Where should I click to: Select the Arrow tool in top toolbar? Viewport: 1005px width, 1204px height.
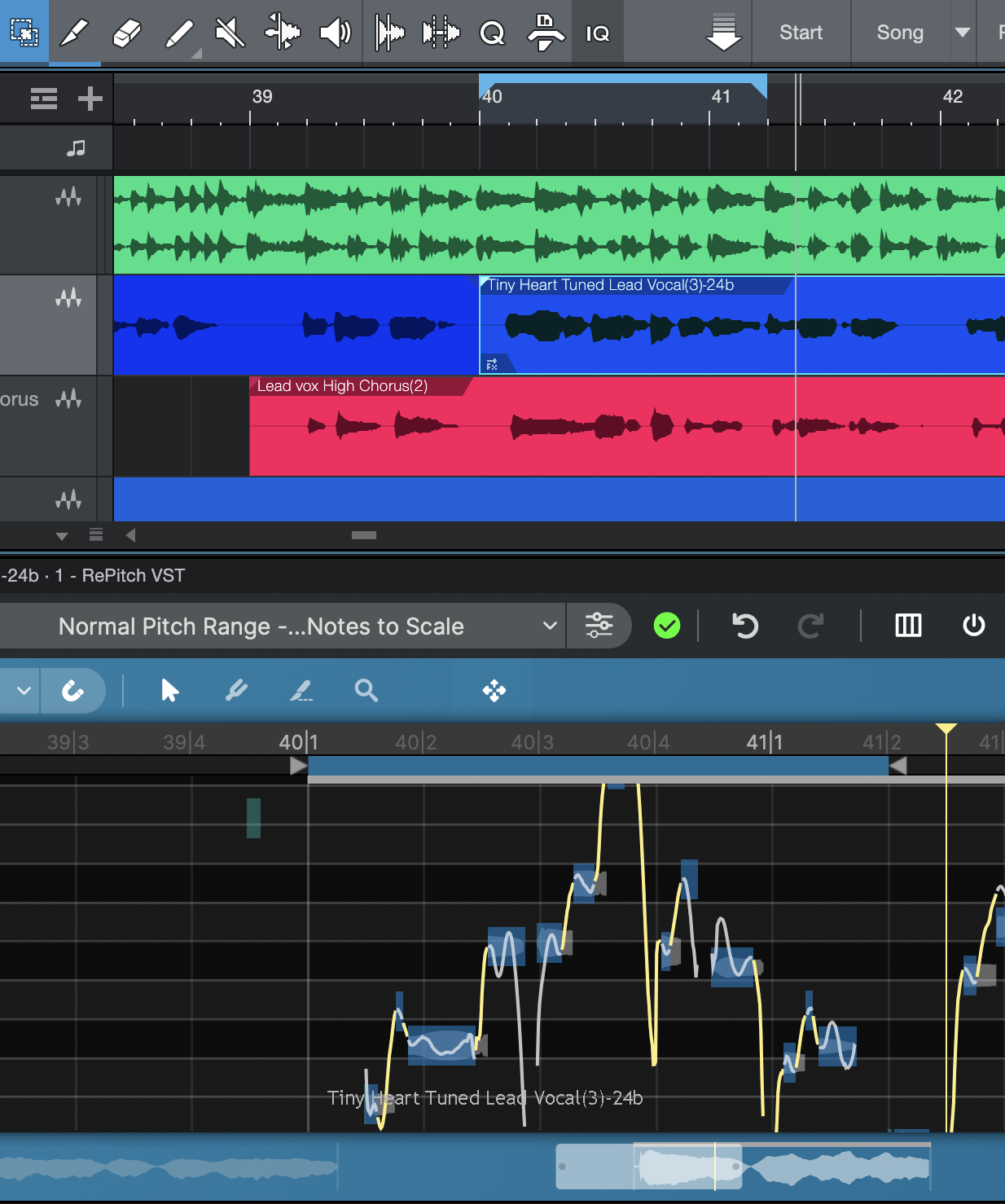[24, 33]
